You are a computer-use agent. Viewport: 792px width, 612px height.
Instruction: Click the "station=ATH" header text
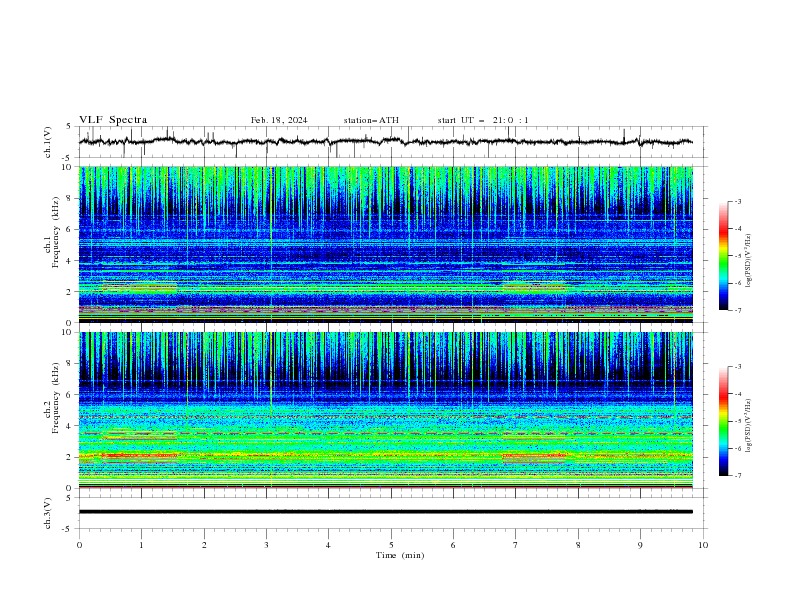click(371, 120)
